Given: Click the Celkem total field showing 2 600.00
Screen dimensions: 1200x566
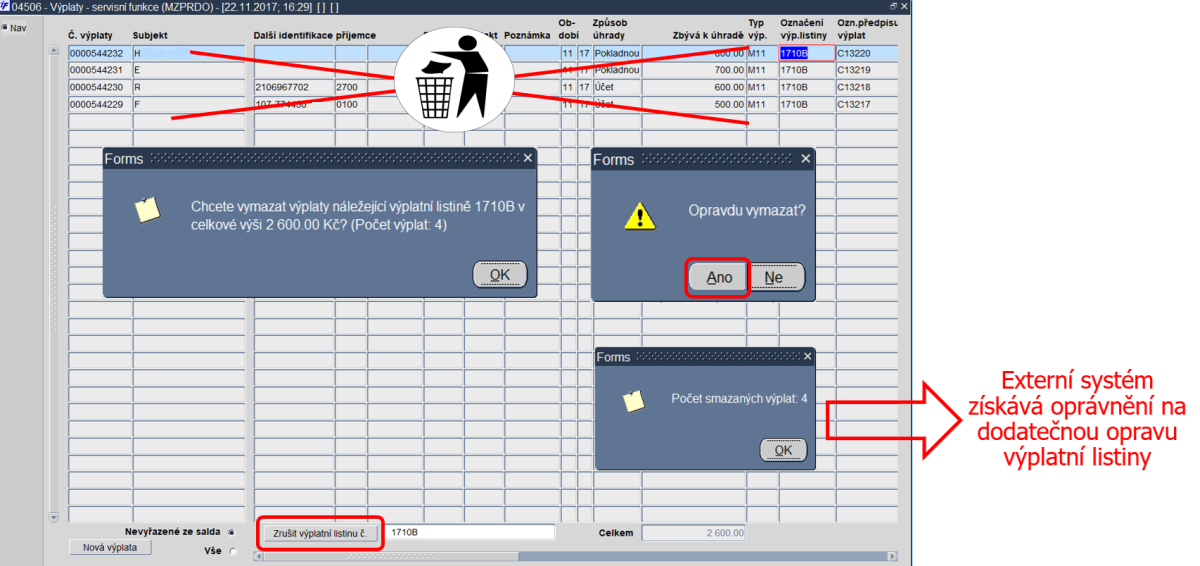Looking at the screenshot, I should pos(693,532).
